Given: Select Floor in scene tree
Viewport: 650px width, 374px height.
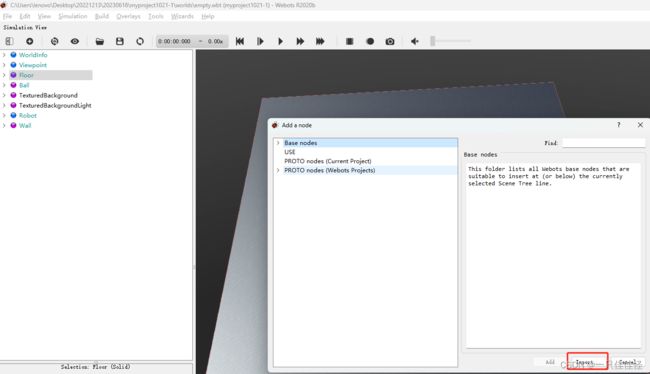Looking at the screenshot, I should pos(26,75).
